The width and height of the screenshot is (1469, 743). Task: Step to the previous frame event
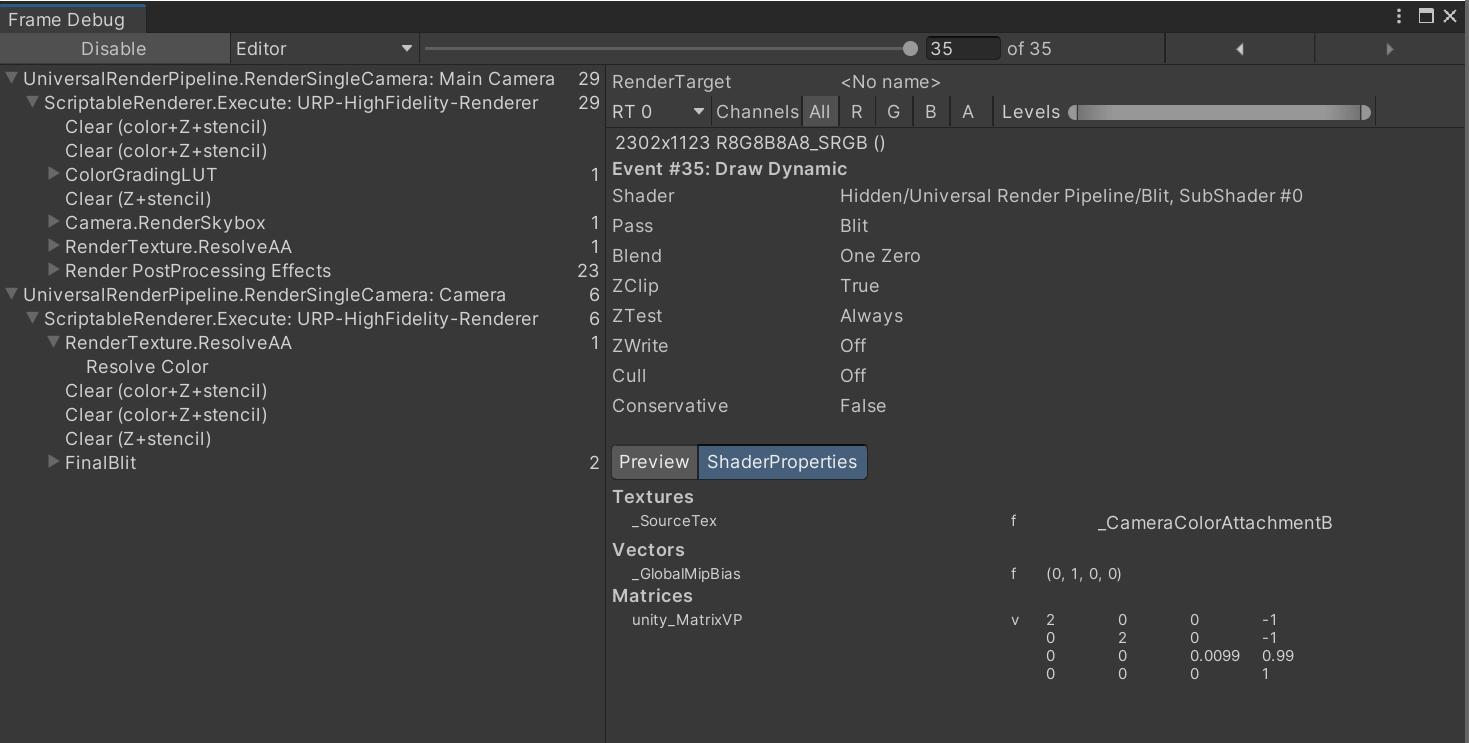[1239, 47]
